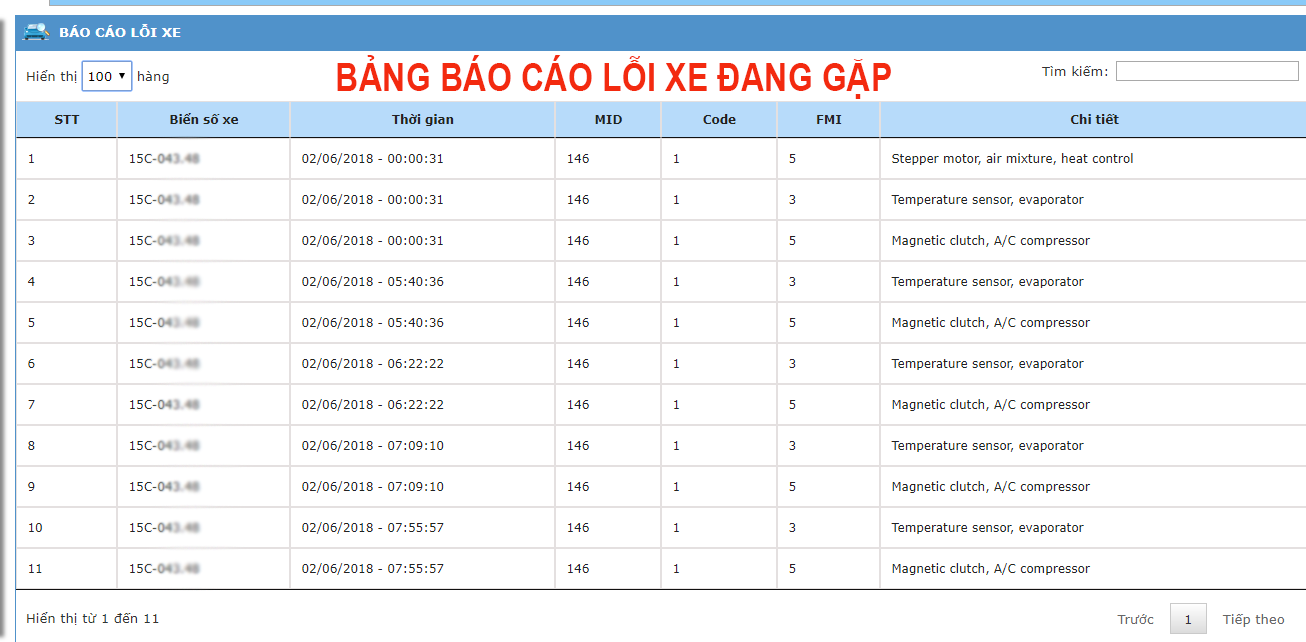Click the STT number 10 cell
The height and width of the screenshot is (642, 1306).
click(67, 528)
